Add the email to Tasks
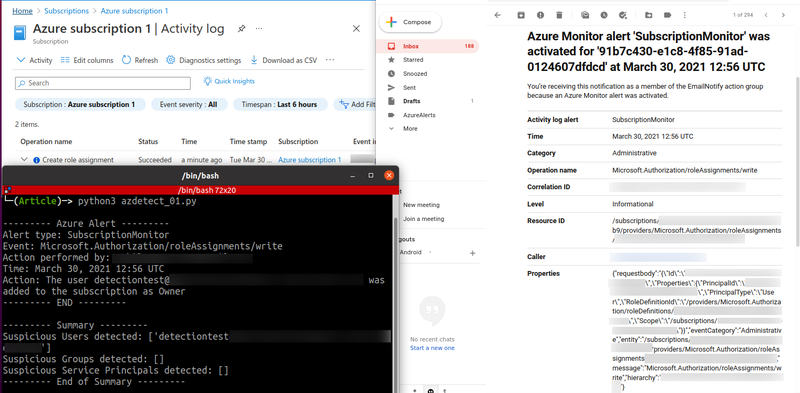The width and height of the screenshot is (800, 393). coord(622,15)
